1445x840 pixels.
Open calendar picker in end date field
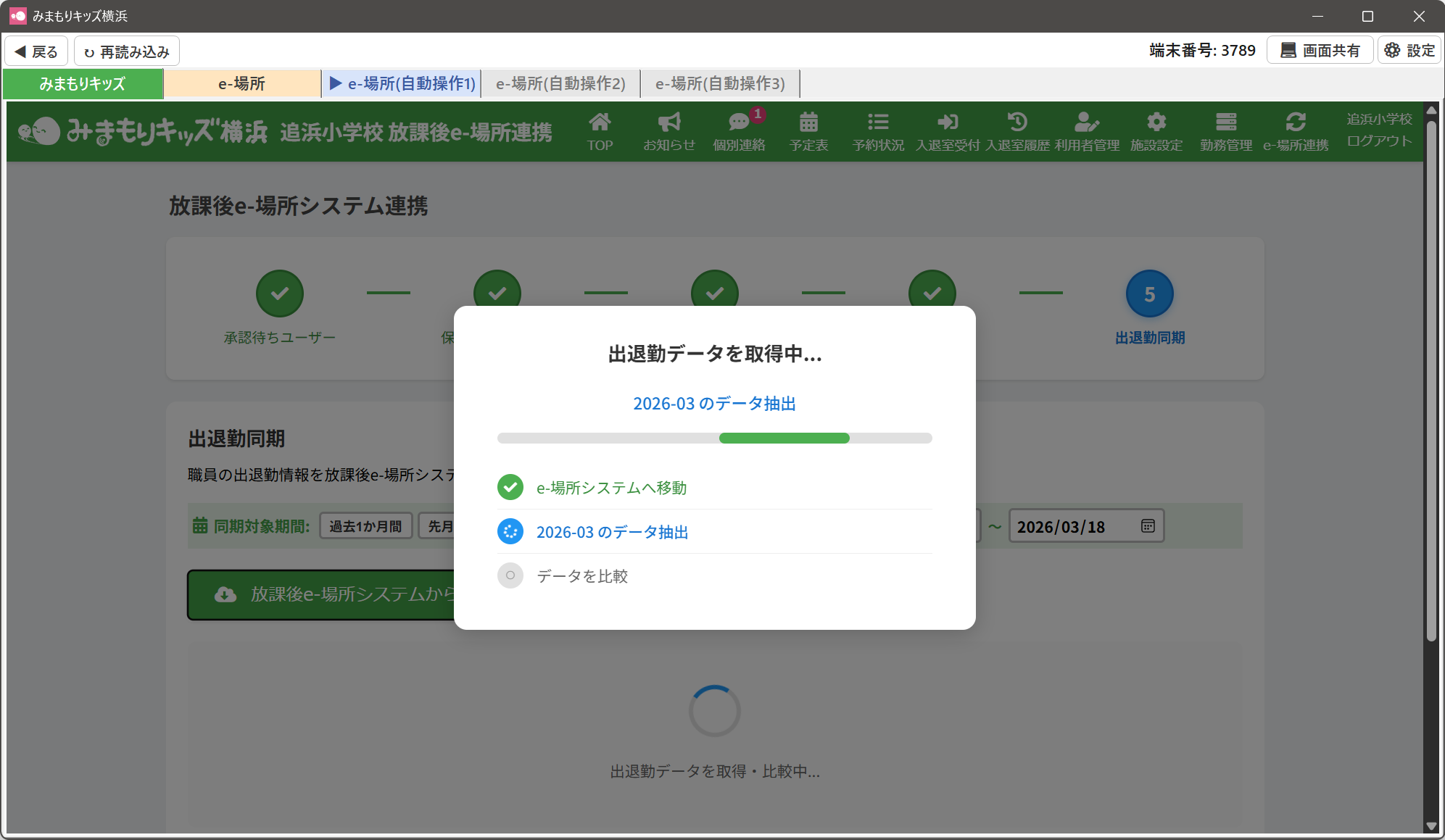click(x=1148, y=526)
